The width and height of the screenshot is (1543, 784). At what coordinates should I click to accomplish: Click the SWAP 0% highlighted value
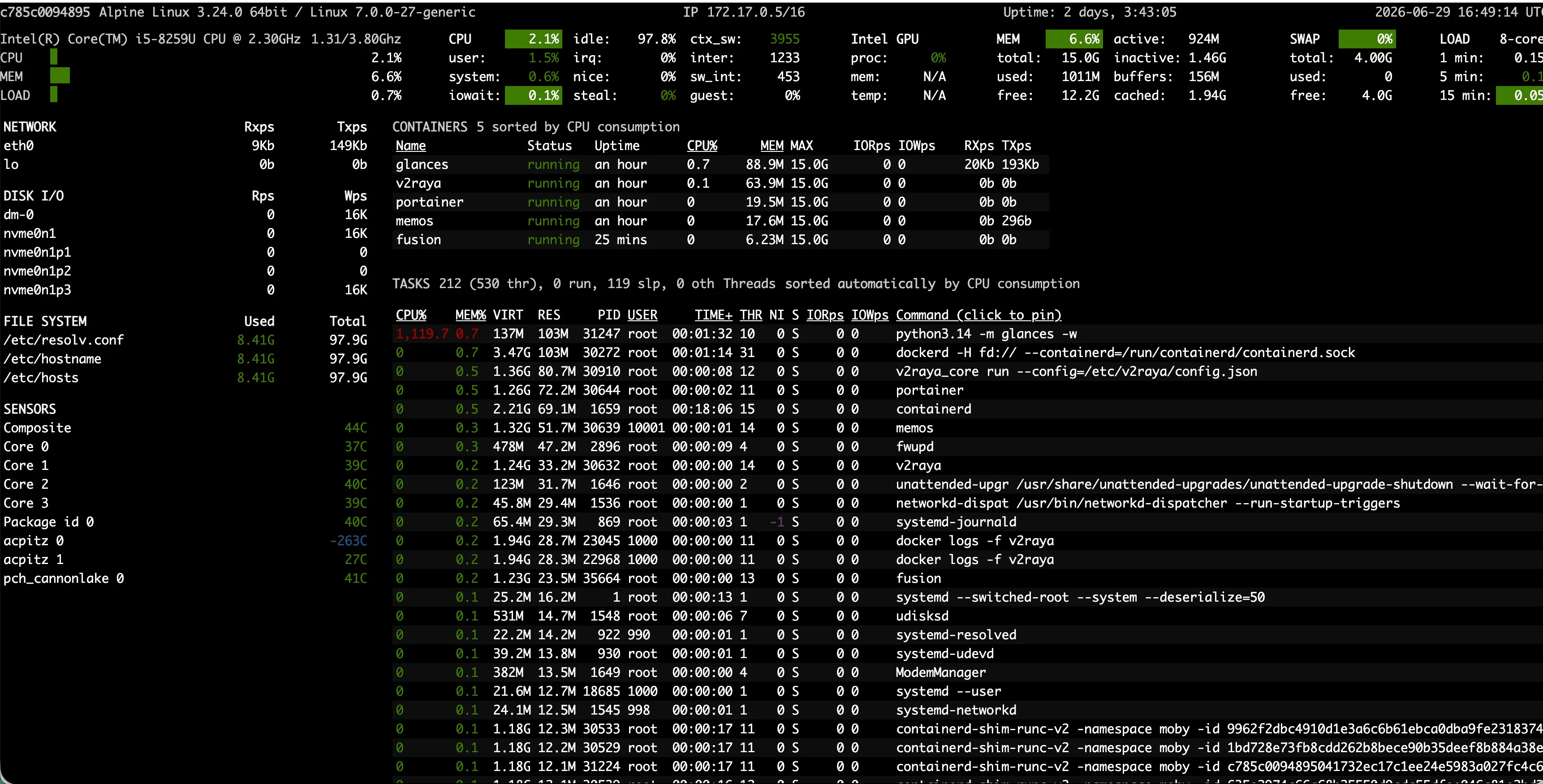tap(1367, 39)
